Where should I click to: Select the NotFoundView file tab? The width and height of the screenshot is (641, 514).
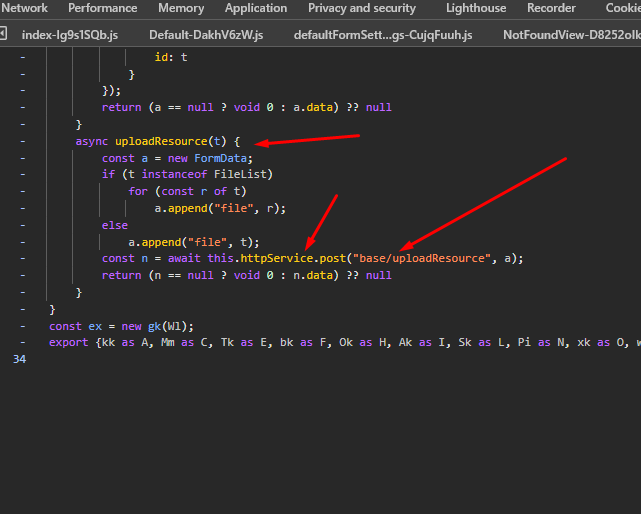[572, 35]
